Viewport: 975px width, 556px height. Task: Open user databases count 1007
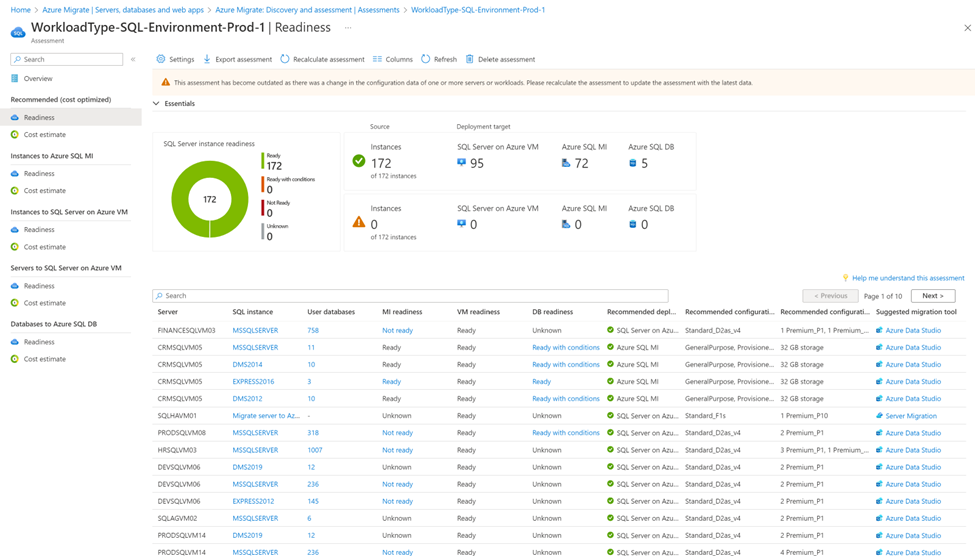coord(315,450)
